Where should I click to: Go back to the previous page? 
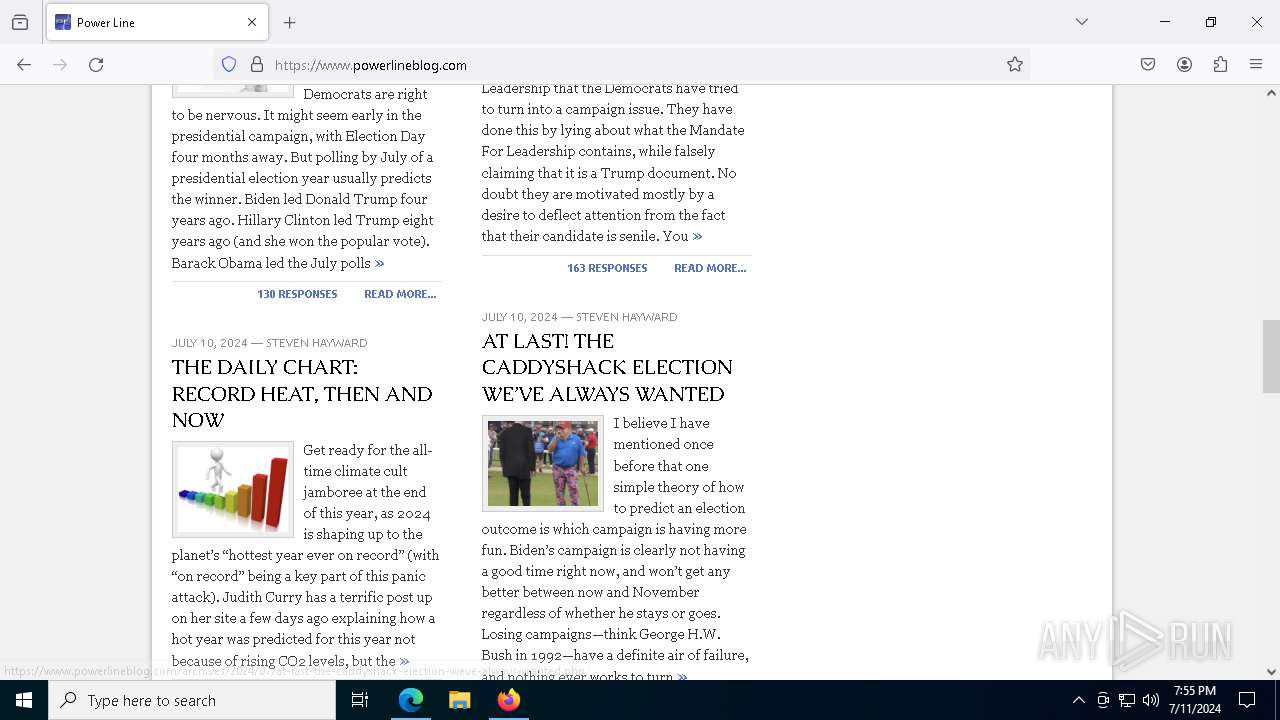[24, 65]
